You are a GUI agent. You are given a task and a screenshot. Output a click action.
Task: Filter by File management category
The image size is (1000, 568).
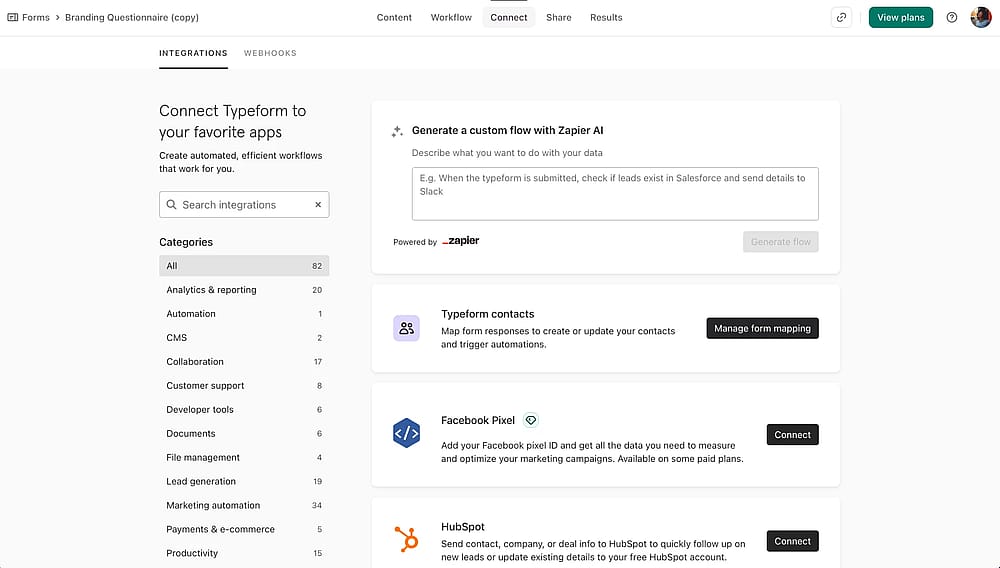coord(244,457)
